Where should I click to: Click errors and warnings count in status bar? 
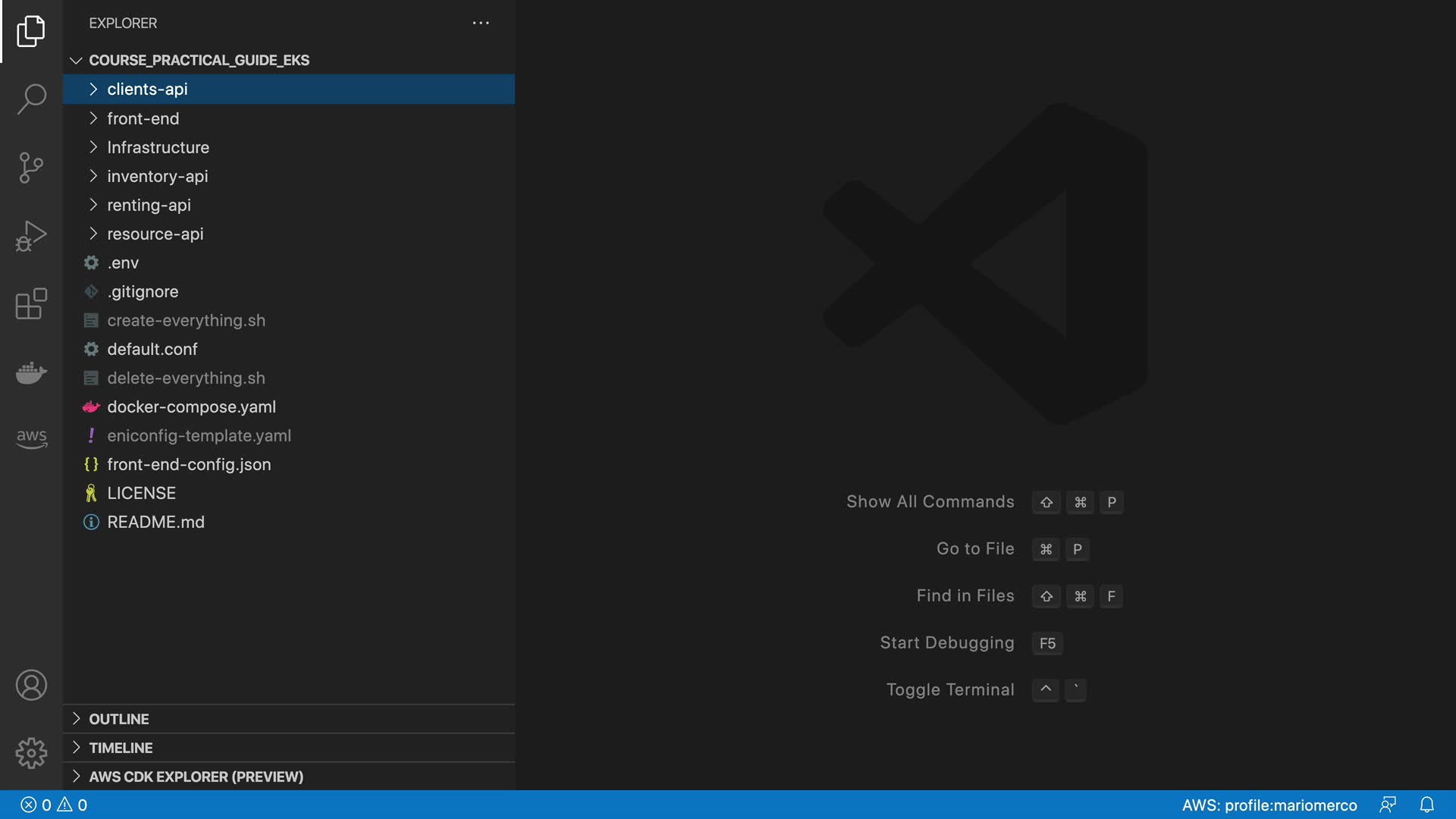[x=54, y=805]
